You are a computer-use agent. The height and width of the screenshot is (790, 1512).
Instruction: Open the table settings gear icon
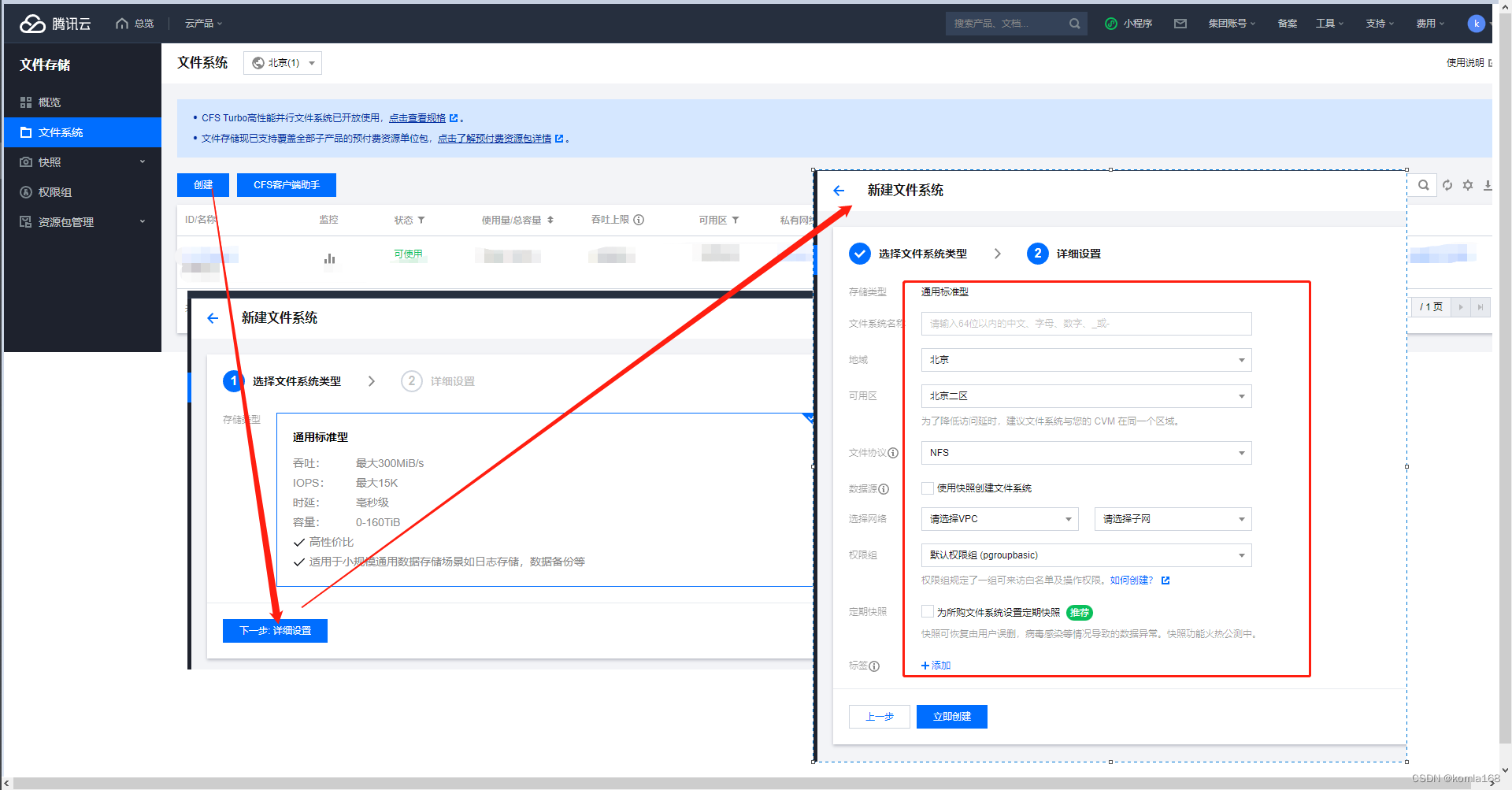click(x=1468, y=185)
